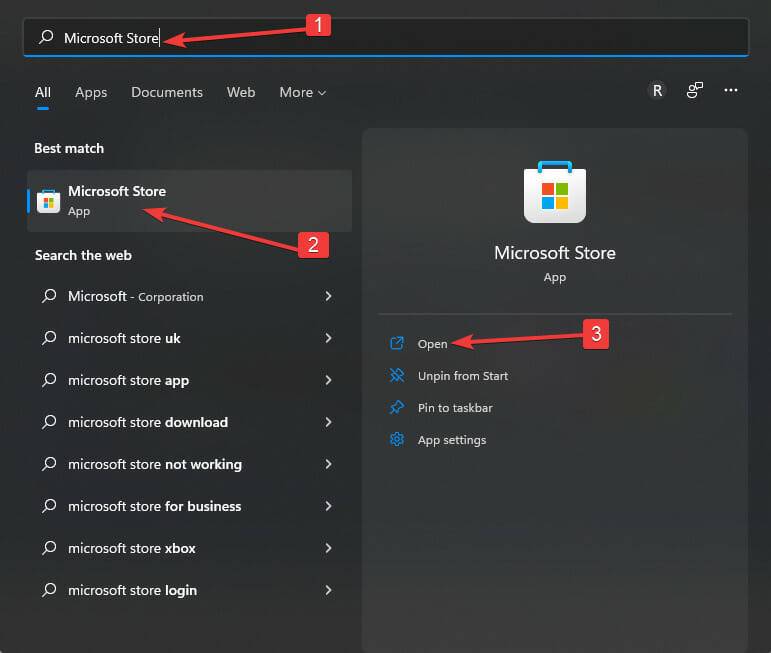Open App settings
This screenshot has height=653, width=771.
pos(452,440)
